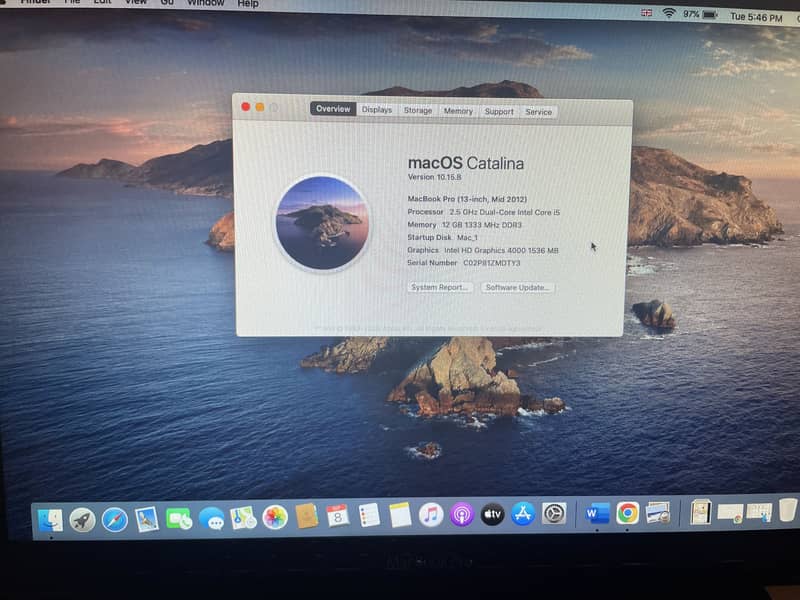Viewport: 800px width, 600px height.
Task: Open Preview app in Dock
Action: (x=658, y=512)
